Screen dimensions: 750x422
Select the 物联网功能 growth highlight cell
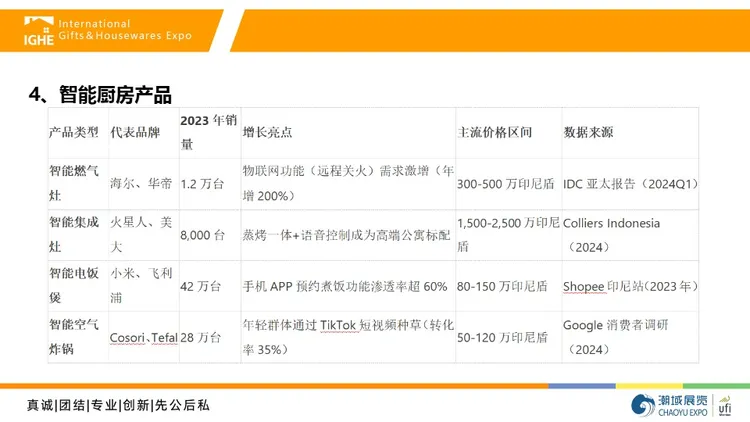click(x=348, y=183)
